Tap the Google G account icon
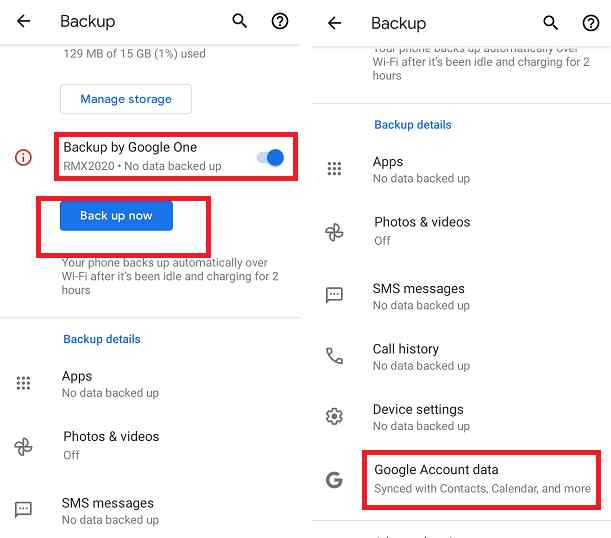 tap(334, 480)
